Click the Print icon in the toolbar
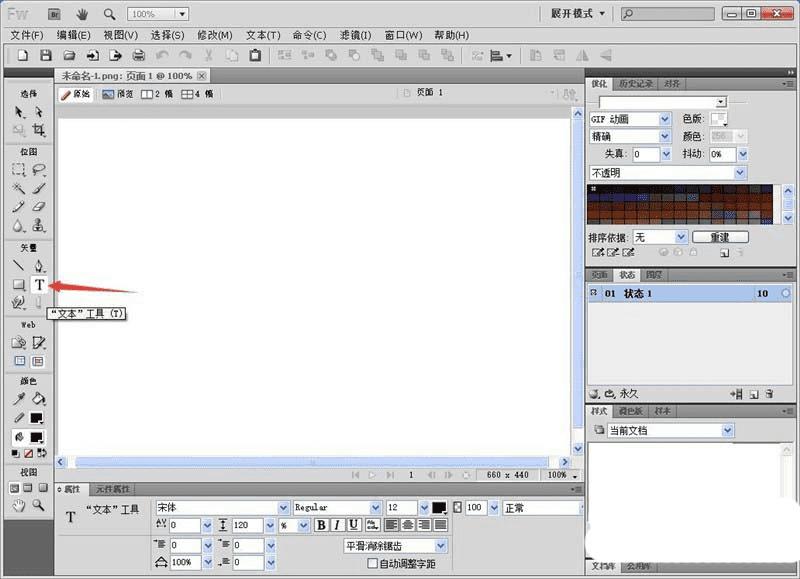The width and height of the screenshot is (800, 579). coord(139,55)
